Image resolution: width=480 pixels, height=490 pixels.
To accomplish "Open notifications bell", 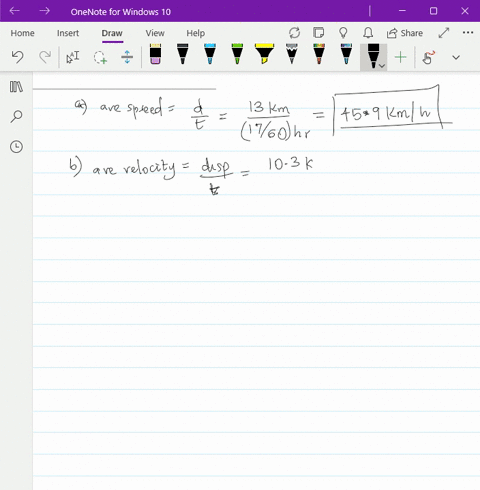I will [x=368, y=33].
